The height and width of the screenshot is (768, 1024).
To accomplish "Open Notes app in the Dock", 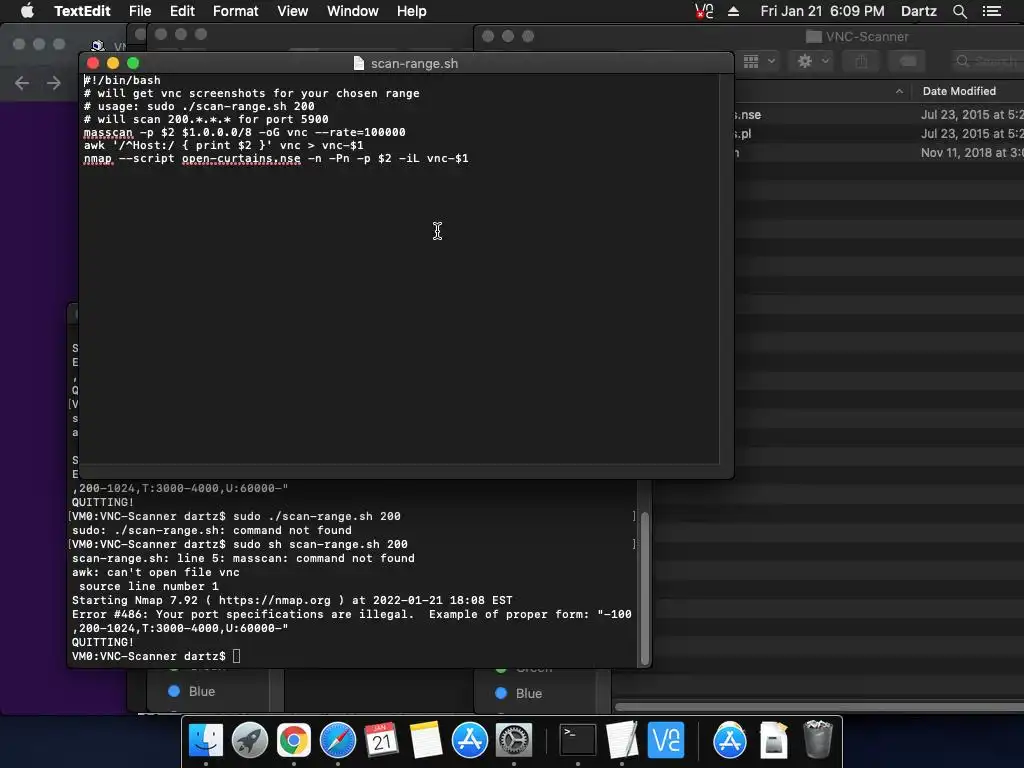I will [x=426, y=740].
